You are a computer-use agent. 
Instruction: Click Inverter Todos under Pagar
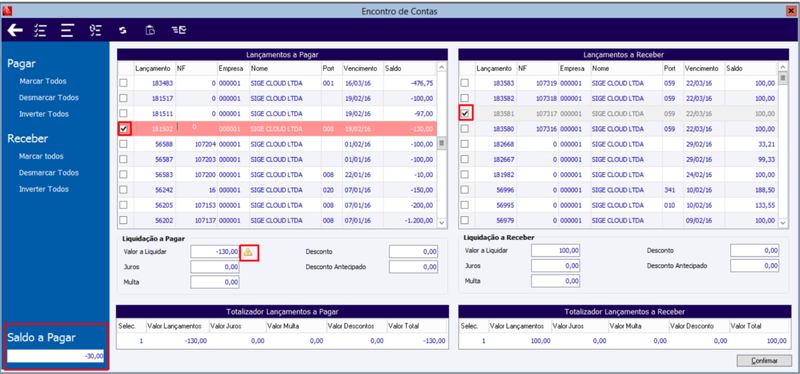(x=44, y=114)
